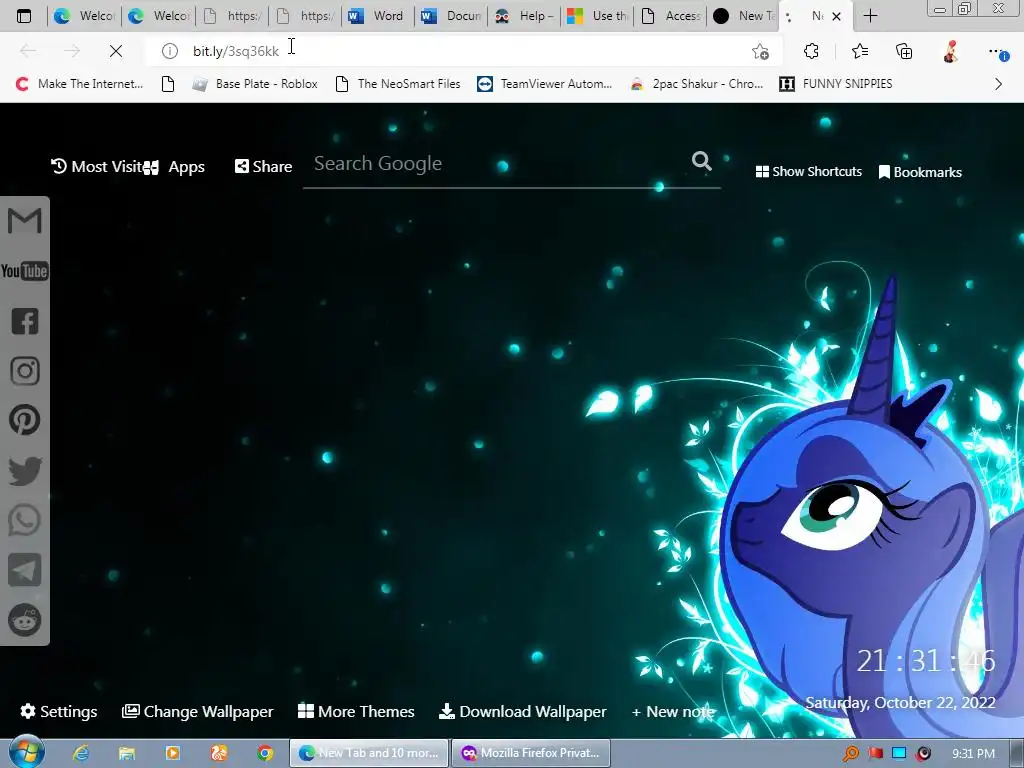Open a new browser tab
This screenshot has width=1024, height=768.
click(x=871, y=16)
